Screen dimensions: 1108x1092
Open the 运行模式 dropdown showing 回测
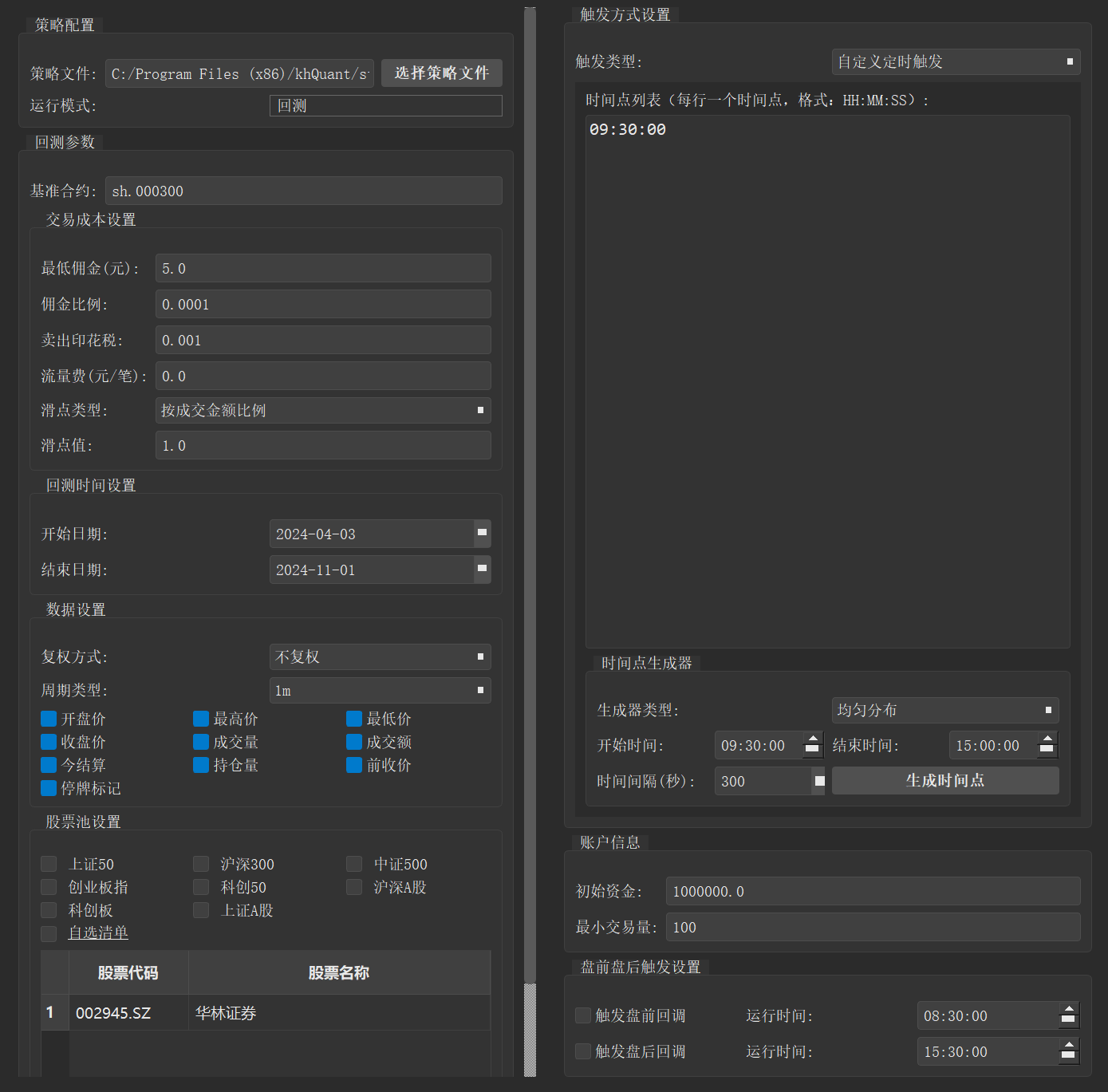click(x=386, y=106)
